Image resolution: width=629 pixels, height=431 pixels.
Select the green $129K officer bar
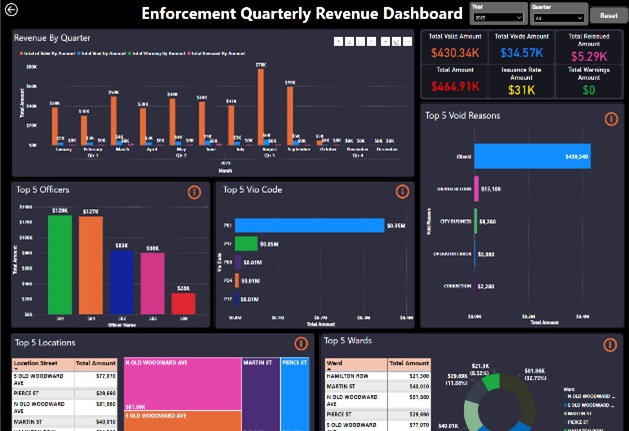click(60, 264)
